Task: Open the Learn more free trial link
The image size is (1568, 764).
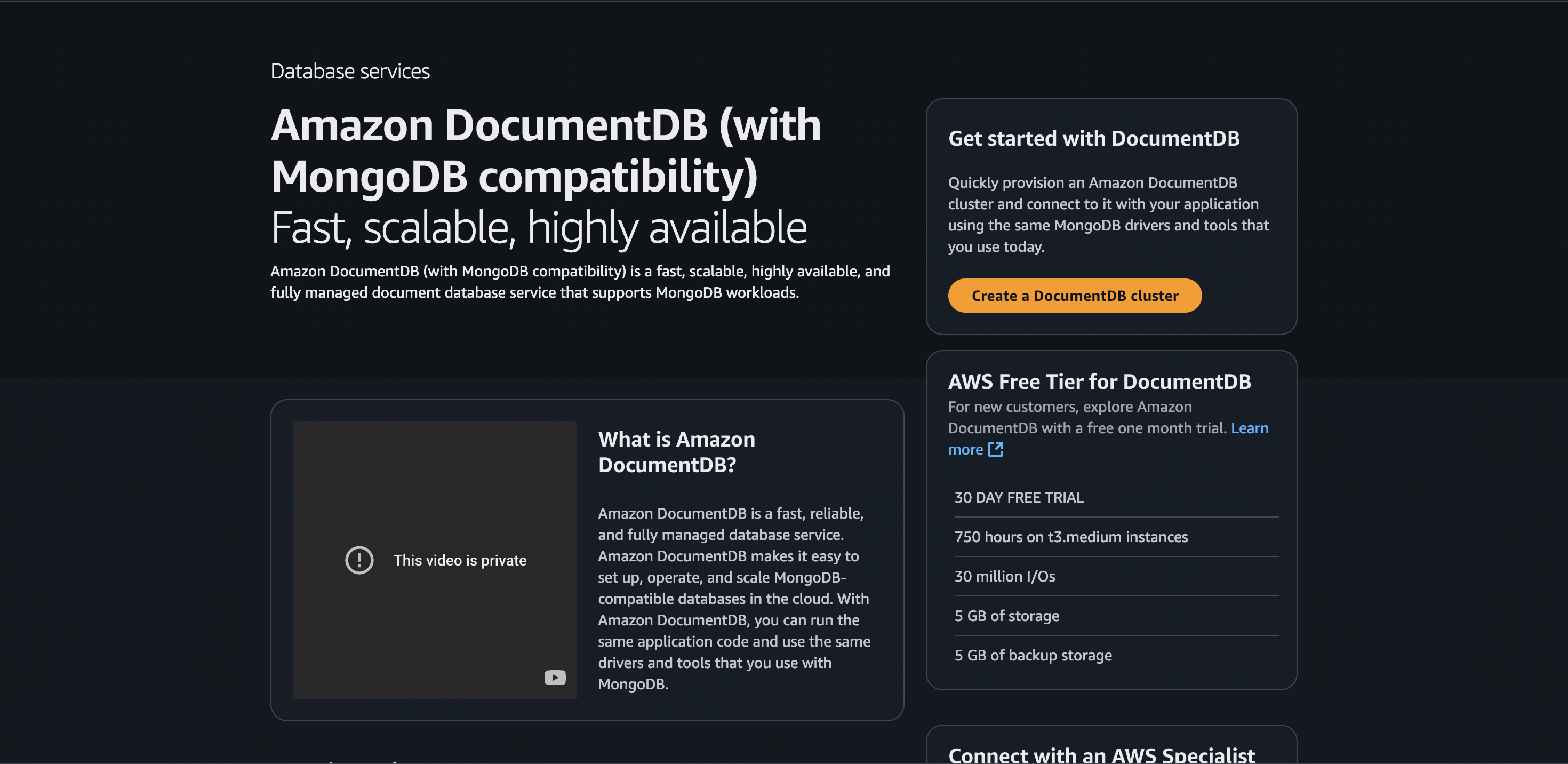Action: pyautogui.click(x=1249, y=428)
